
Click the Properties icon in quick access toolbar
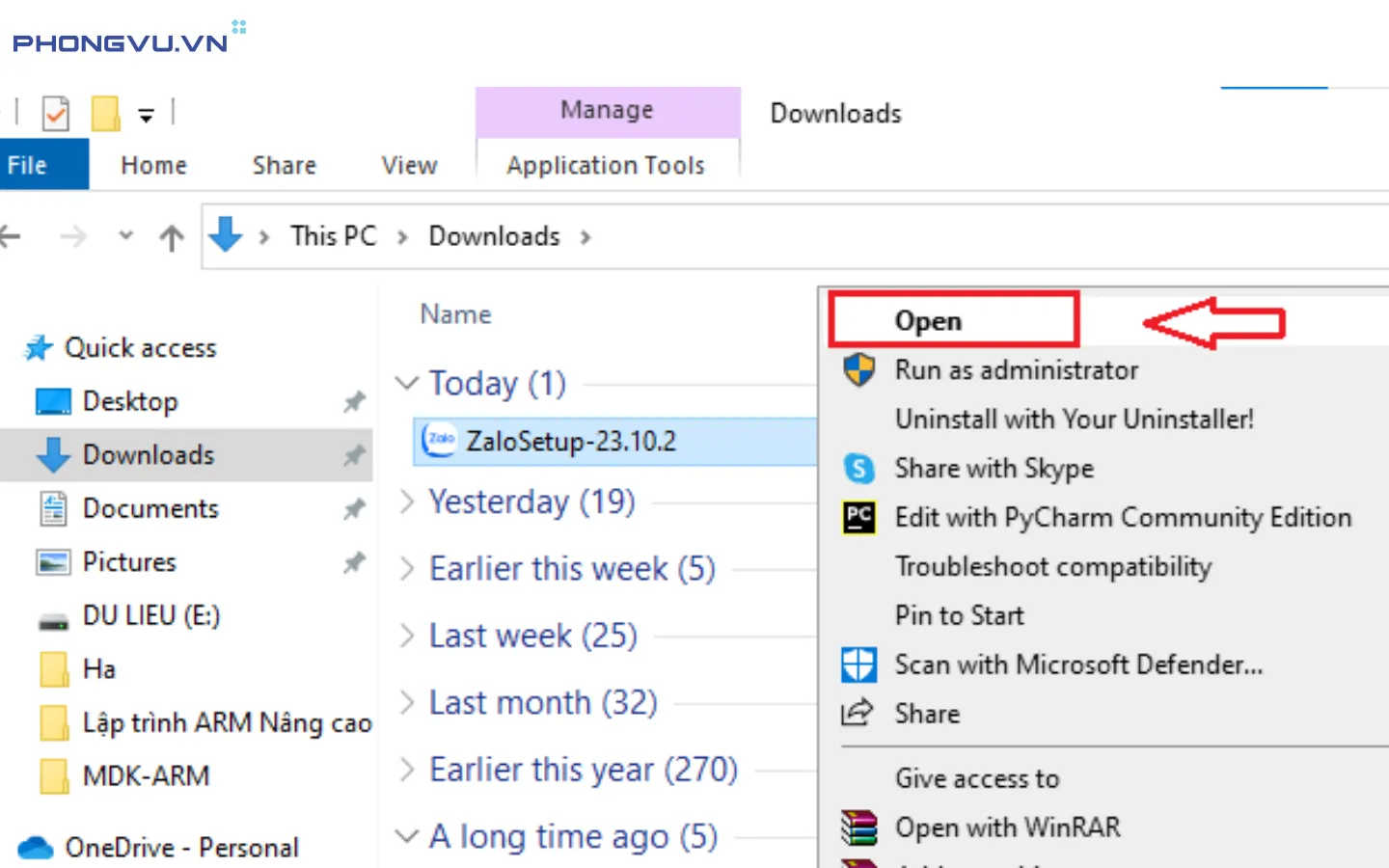click(x=56, y=114)
